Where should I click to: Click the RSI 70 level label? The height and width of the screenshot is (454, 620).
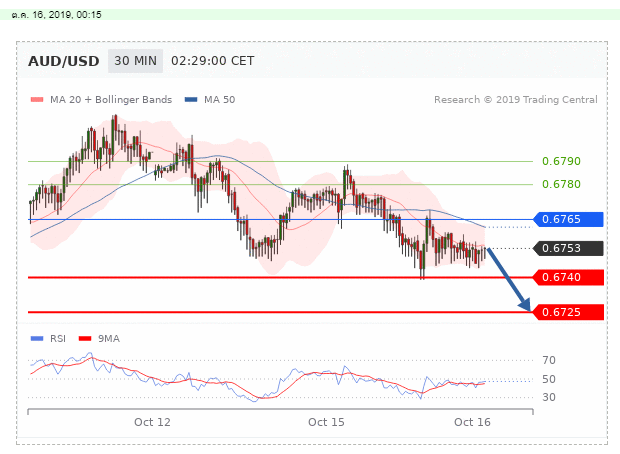click(549, 360)
